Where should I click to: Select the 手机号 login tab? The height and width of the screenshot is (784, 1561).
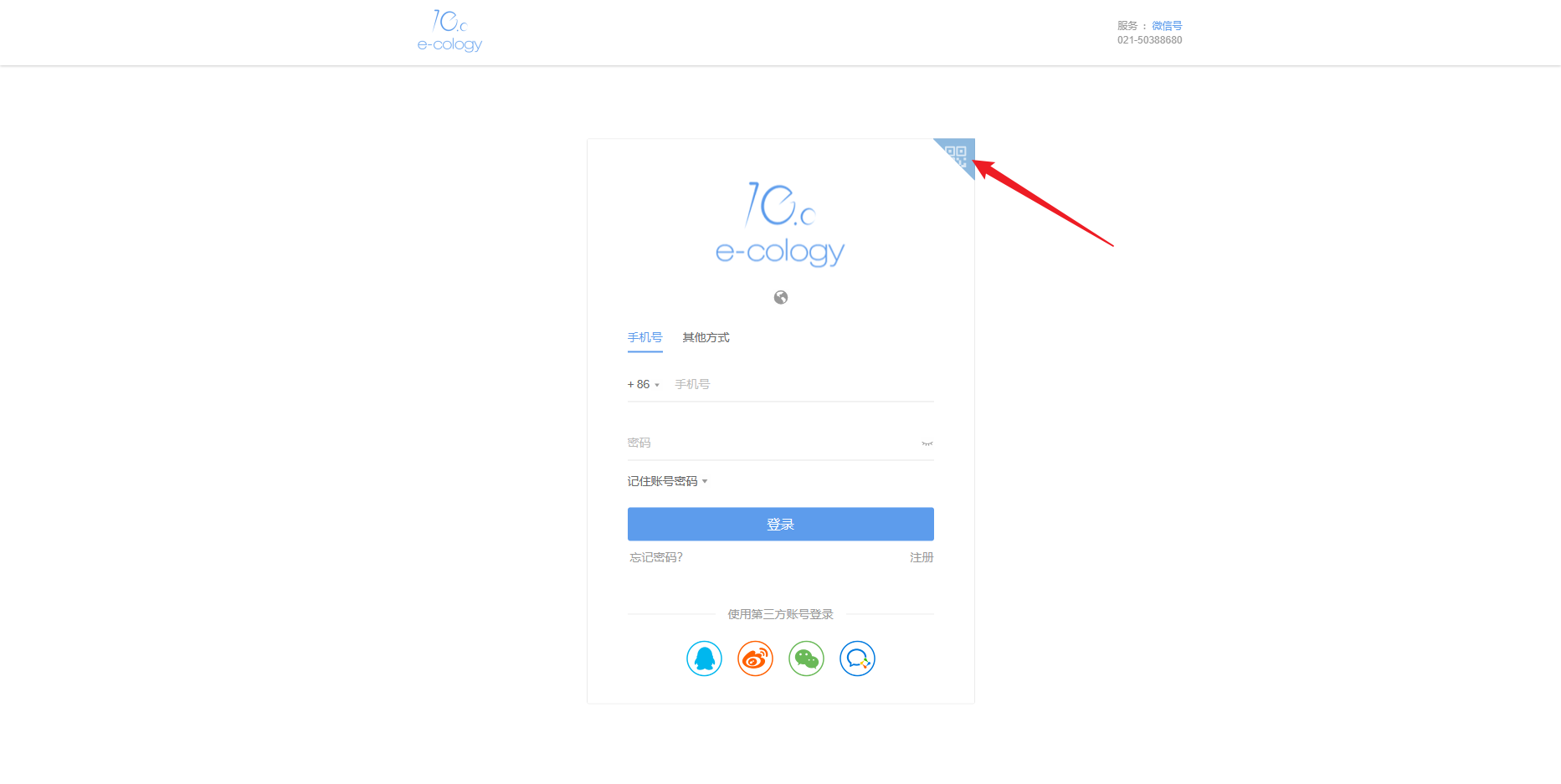644,337
